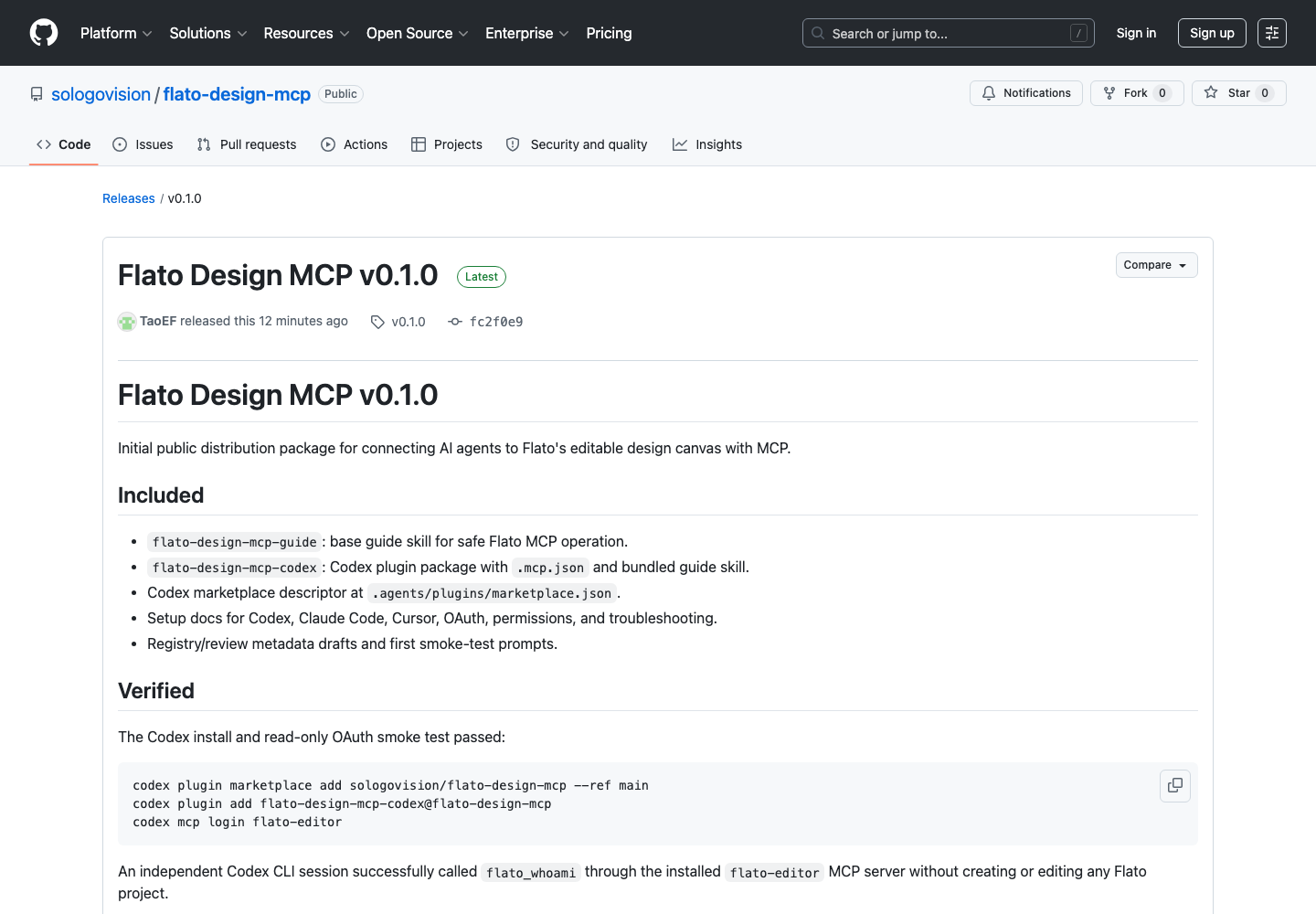1316x914 pixels.
Task: Select the repository book icon
Action: coord(37,94)
